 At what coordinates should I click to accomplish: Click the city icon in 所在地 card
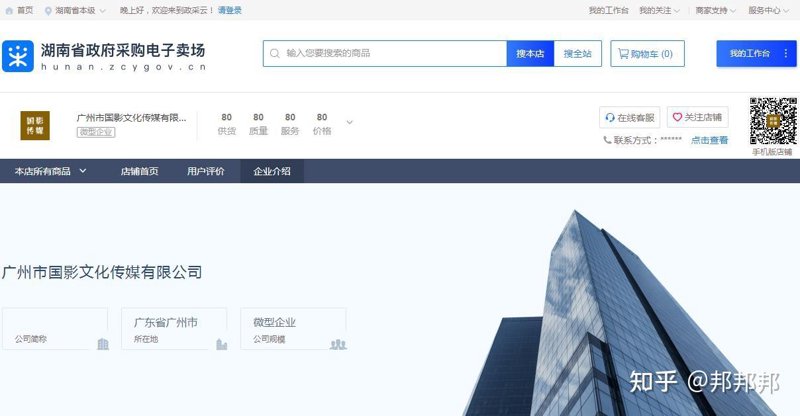(221, 344)
